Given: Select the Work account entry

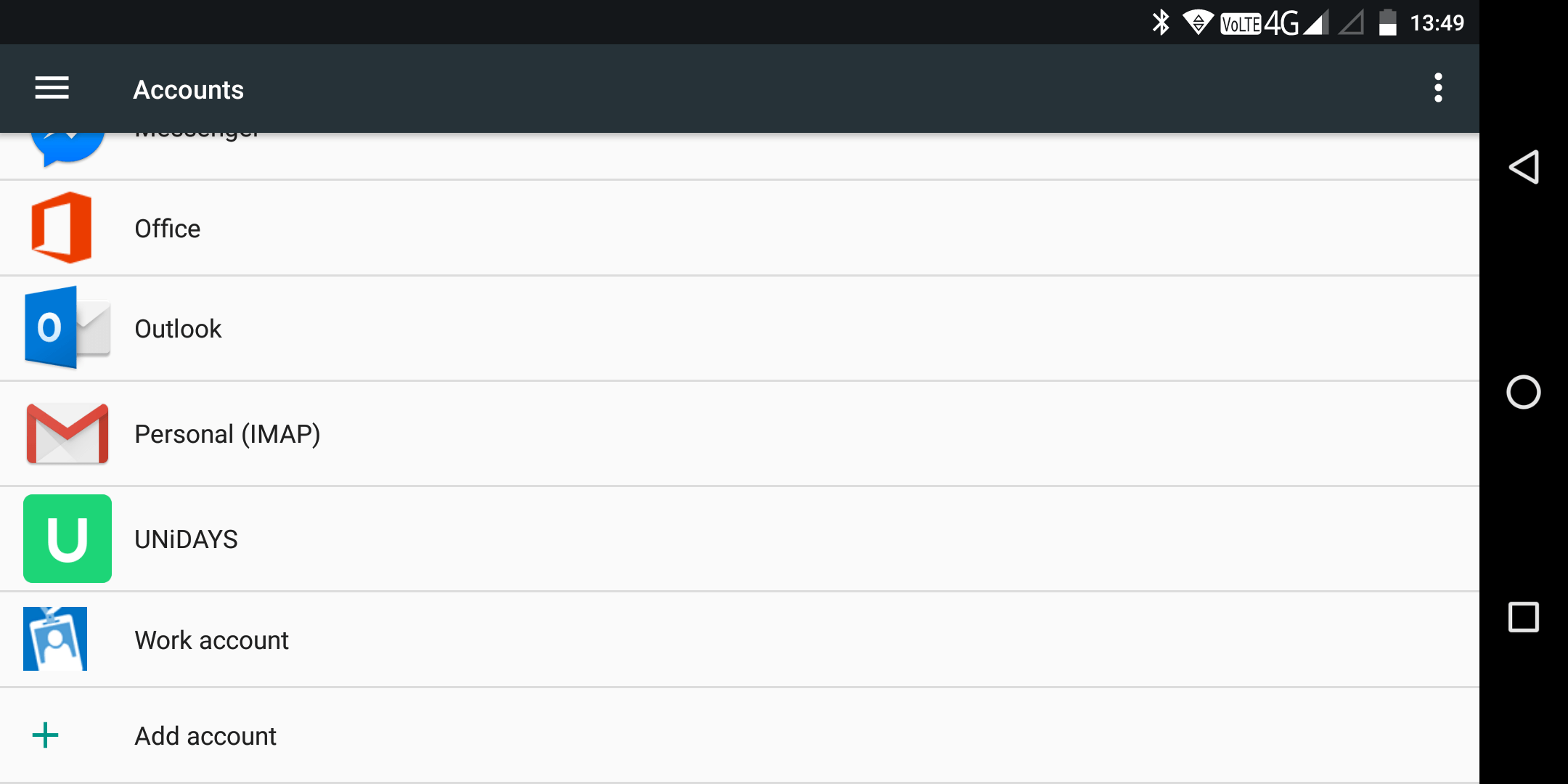Looking at the screenshot, I should click(x=740, y=640).
